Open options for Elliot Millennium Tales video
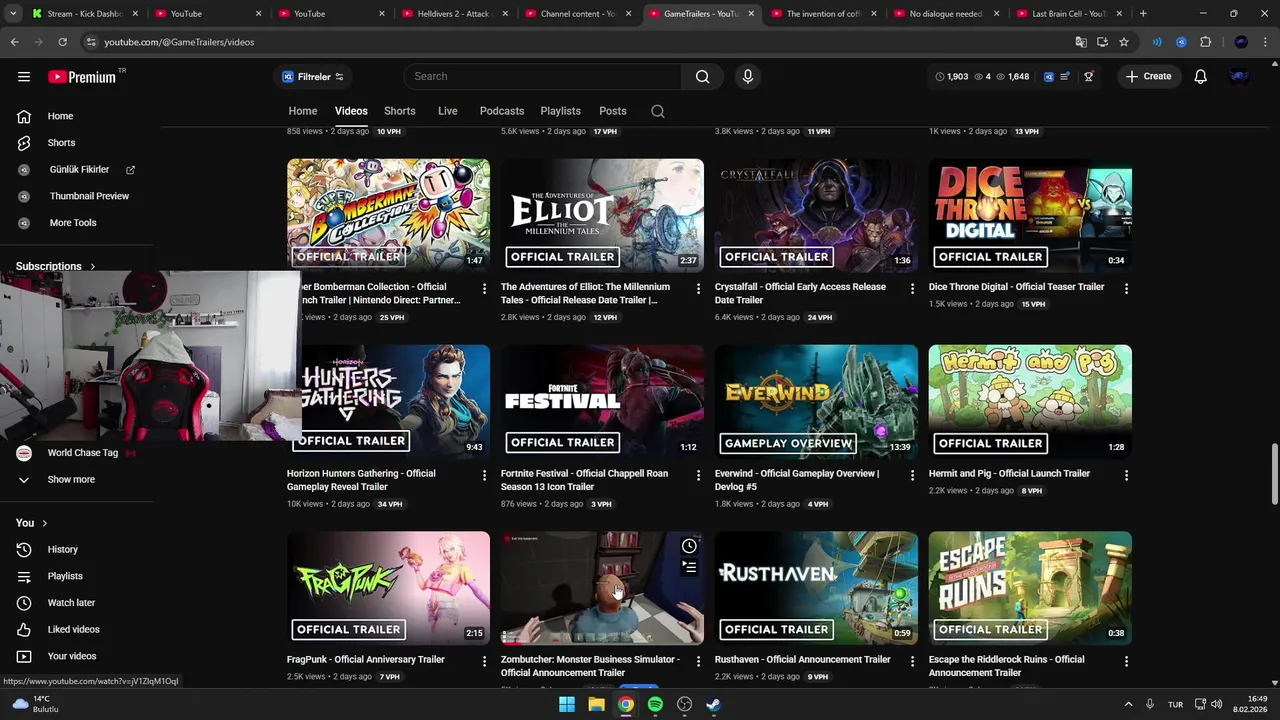Viewport: 1280px width, 720px height. point(698,288)
